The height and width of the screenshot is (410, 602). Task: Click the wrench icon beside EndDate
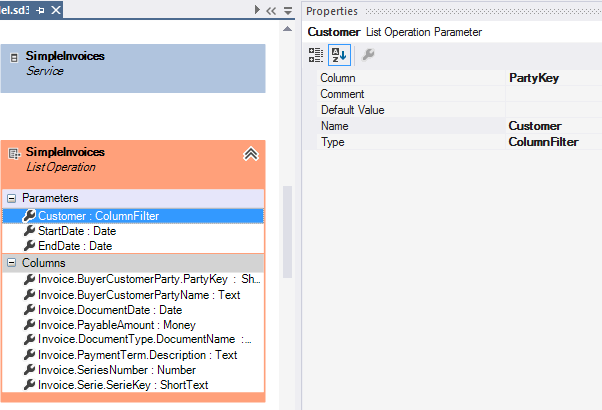click(30, 245)
